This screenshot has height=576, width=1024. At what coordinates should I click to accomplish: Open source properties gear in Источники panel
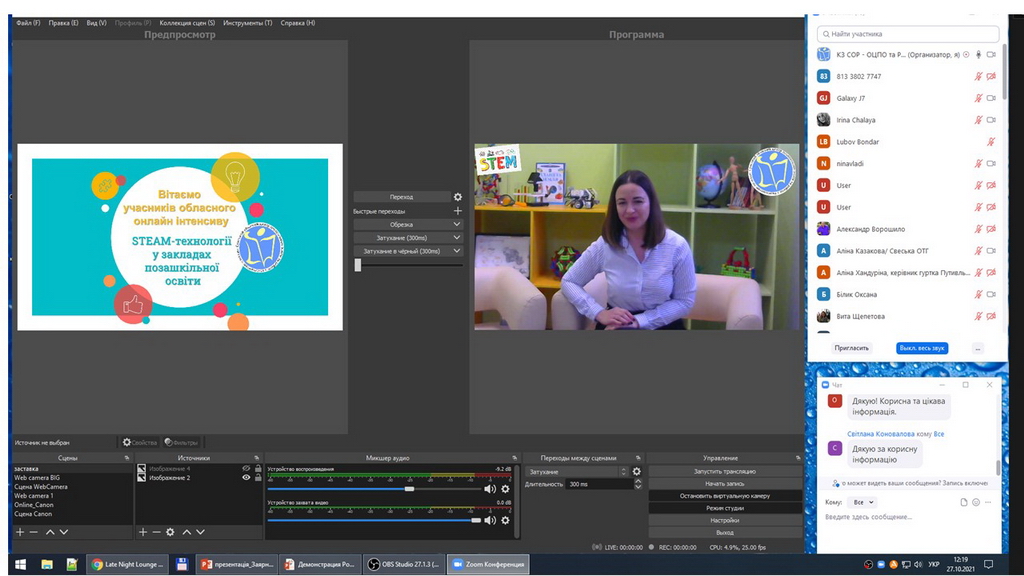[170, 532]
